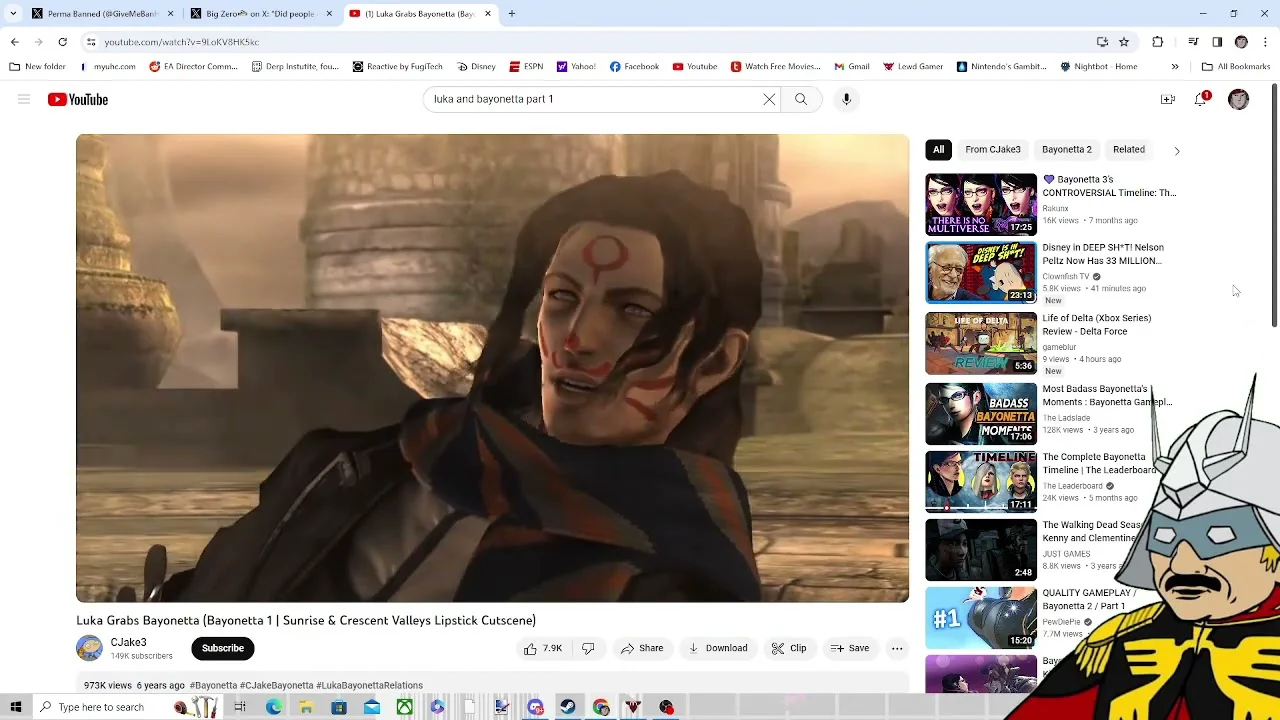Open the three-dot more actions menu

coord(897,648)
